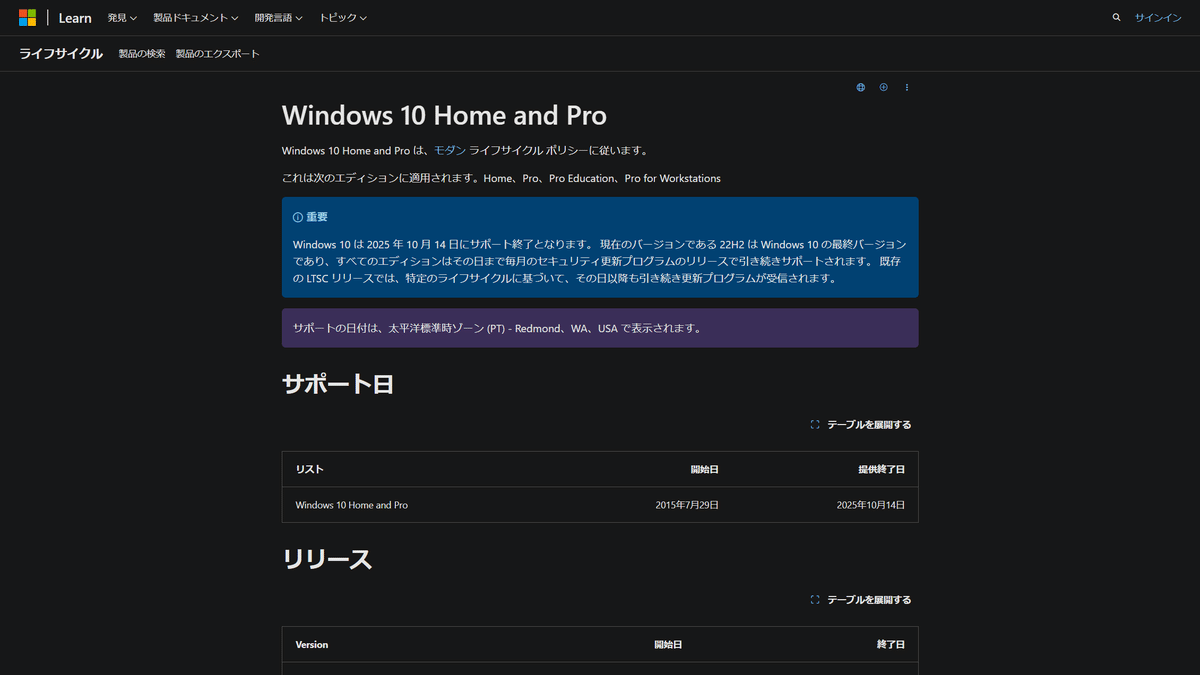Click the 2015年7月29日 start date cell
The height and width of the screenshot is (675, 1200).
point(687,505)
